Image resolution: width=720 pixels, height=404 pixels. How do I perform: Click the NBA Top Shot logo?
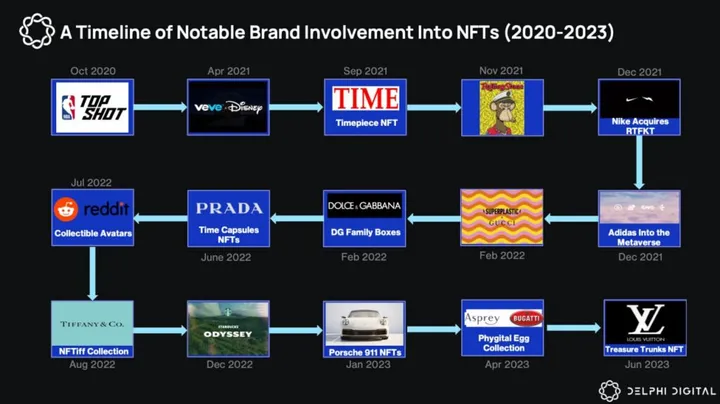coord(93,107)
